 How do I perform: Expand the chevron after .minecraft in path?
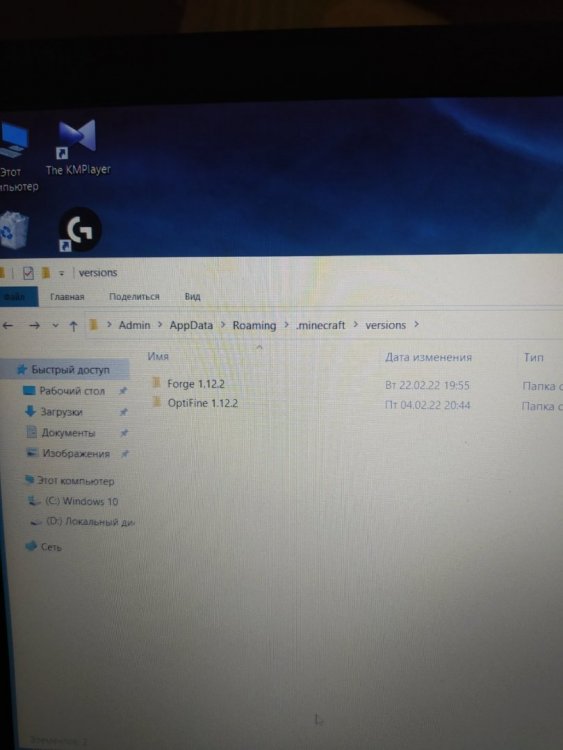[x=355, y=325]
